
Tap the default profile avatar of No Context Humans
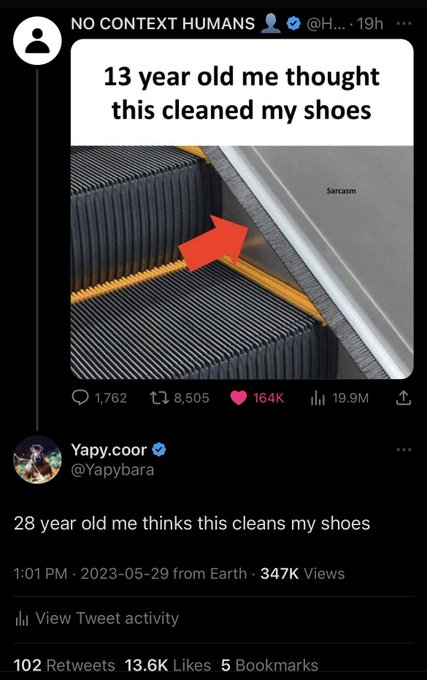pyautogui.click(x=37, y=41)
